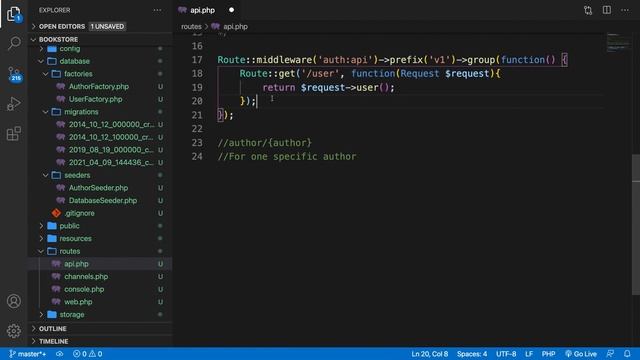The height and width of the screenshot is (360, 640).
Task: Expand the storage folder
Action: [100, 314]
